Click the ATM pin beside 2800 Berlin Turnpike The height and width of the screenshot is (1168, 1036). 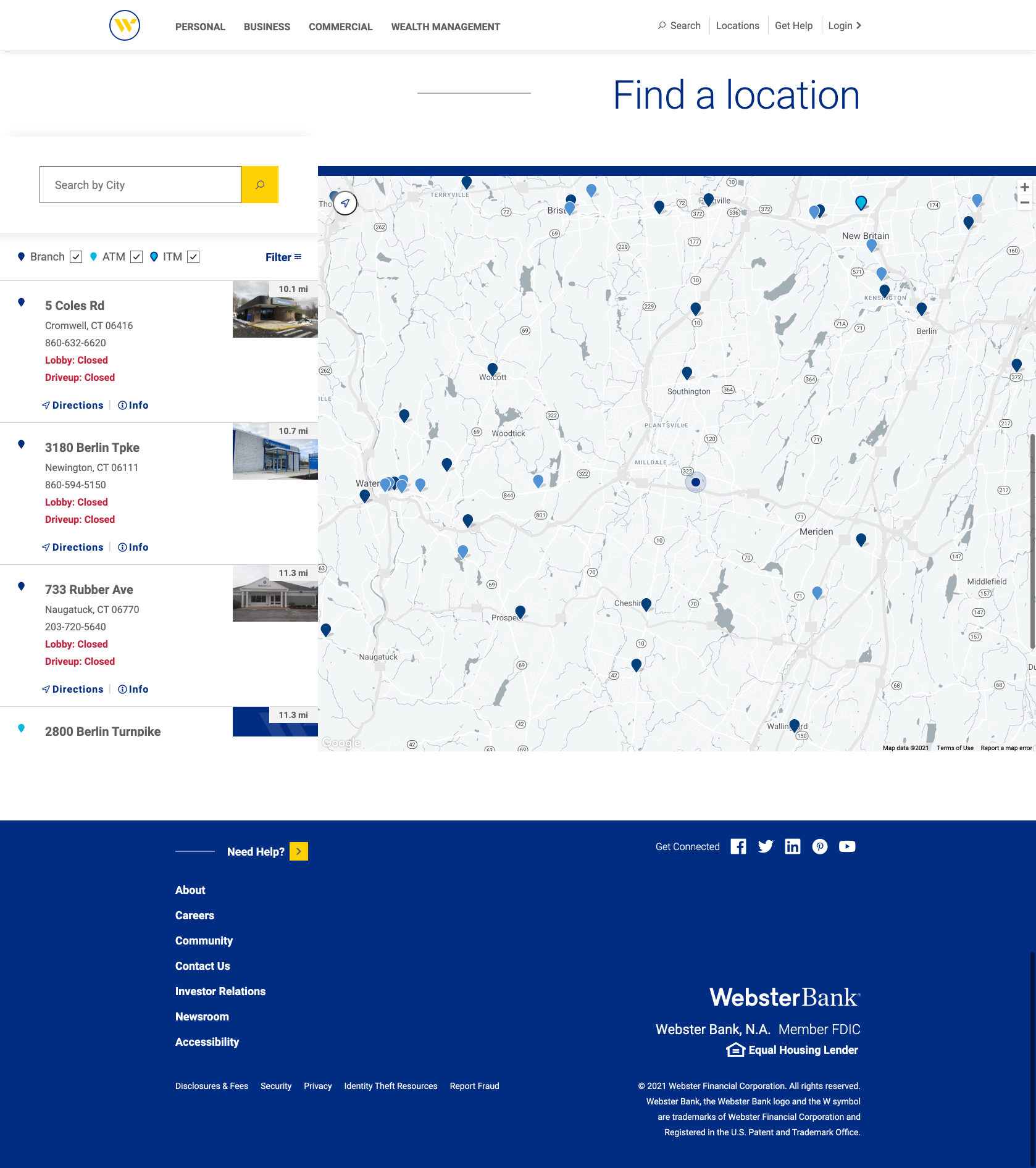pos(22,728)
